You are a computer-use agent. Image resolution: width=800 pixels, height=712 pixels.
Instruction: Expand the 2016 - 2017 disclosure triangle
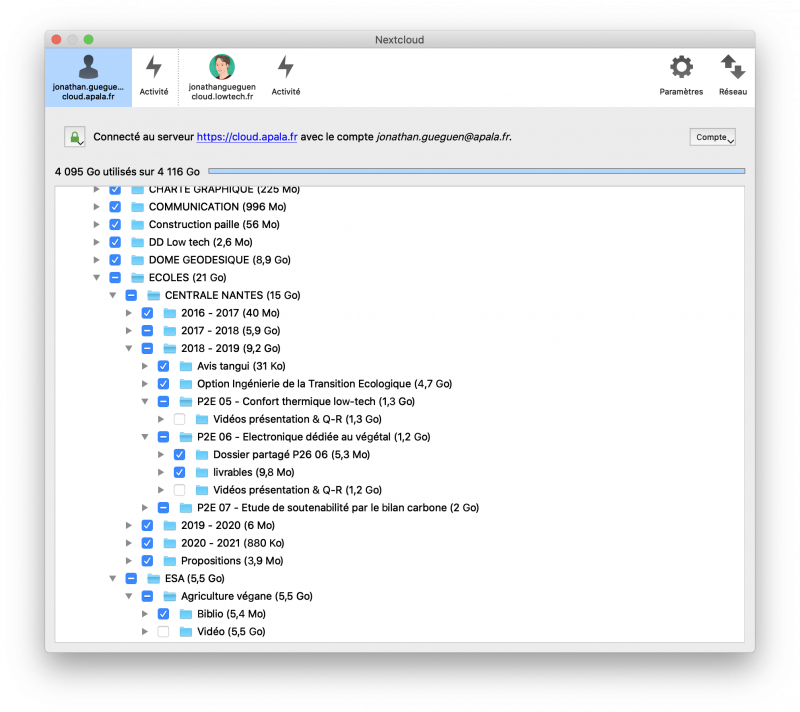[x=128, y=313]
